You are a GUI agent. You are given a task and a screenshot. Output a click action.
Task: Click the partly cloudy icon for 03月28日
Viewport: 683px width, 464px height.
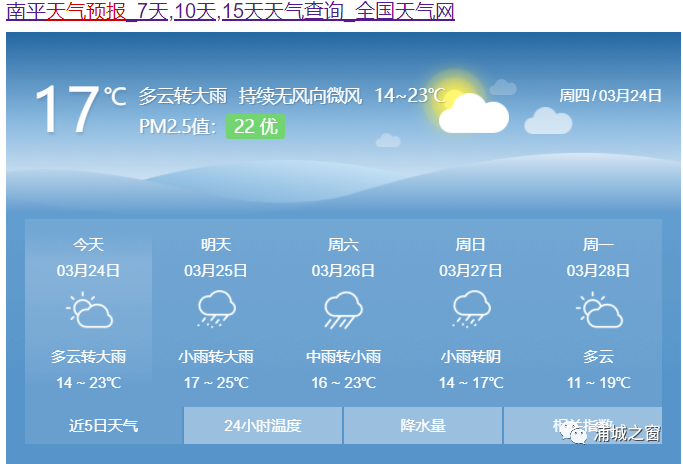pyautogui.click(x=599, y=310)
